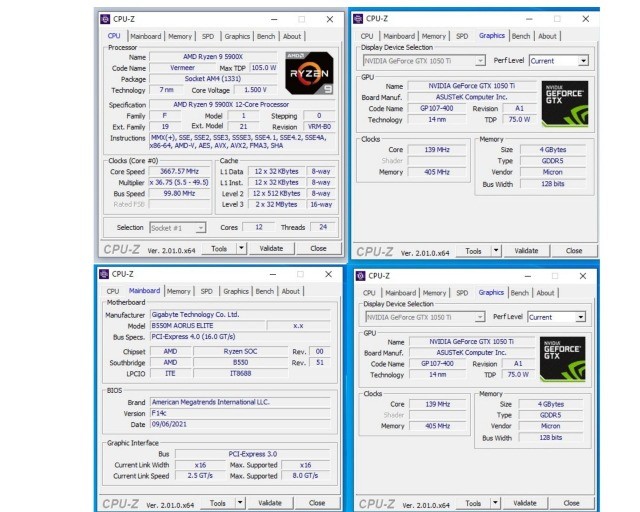Viewport: 640px width, 512px height.
Task: Click the motherboard Model field B550M AORUS ELITE
Action: click(x=207, y=326)
